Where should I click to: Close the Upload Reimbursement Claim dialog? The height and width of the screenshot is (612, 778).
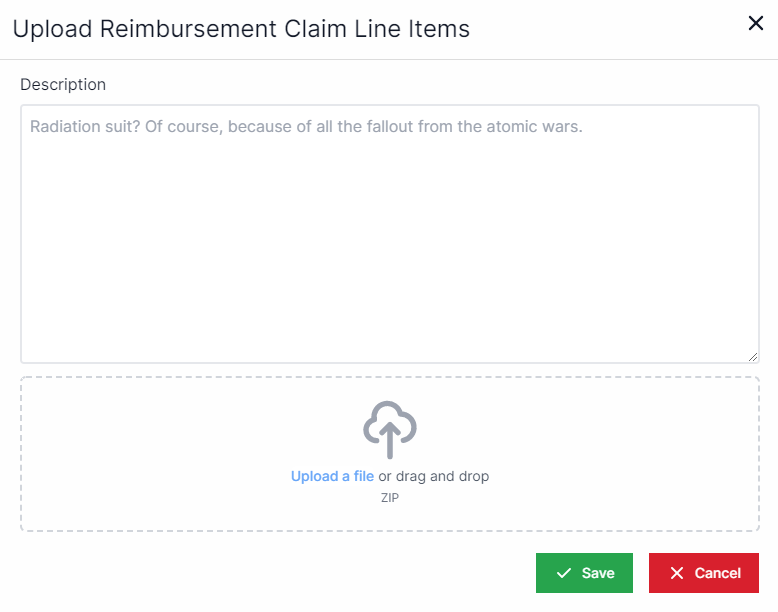tap(756, 24)
